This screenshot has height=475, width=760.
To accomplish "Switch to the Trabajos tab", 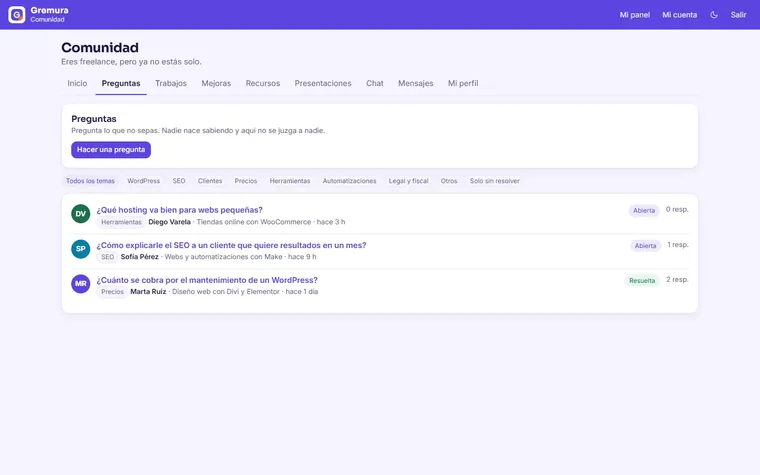I will click(171, 83).
